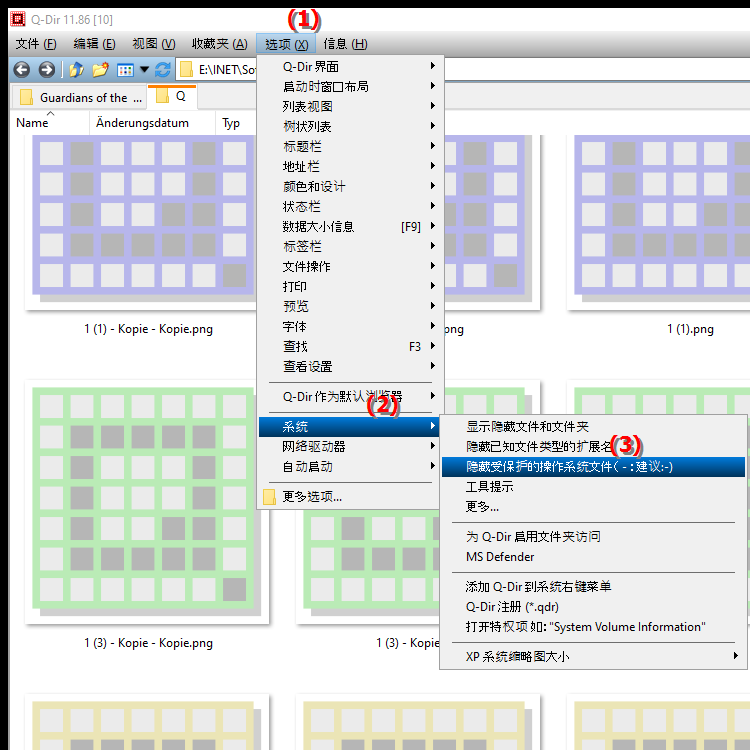The width and height of the screenshot is (750, 750).
Task: Open the 文件 (F) menu
Action: (36, 44)
